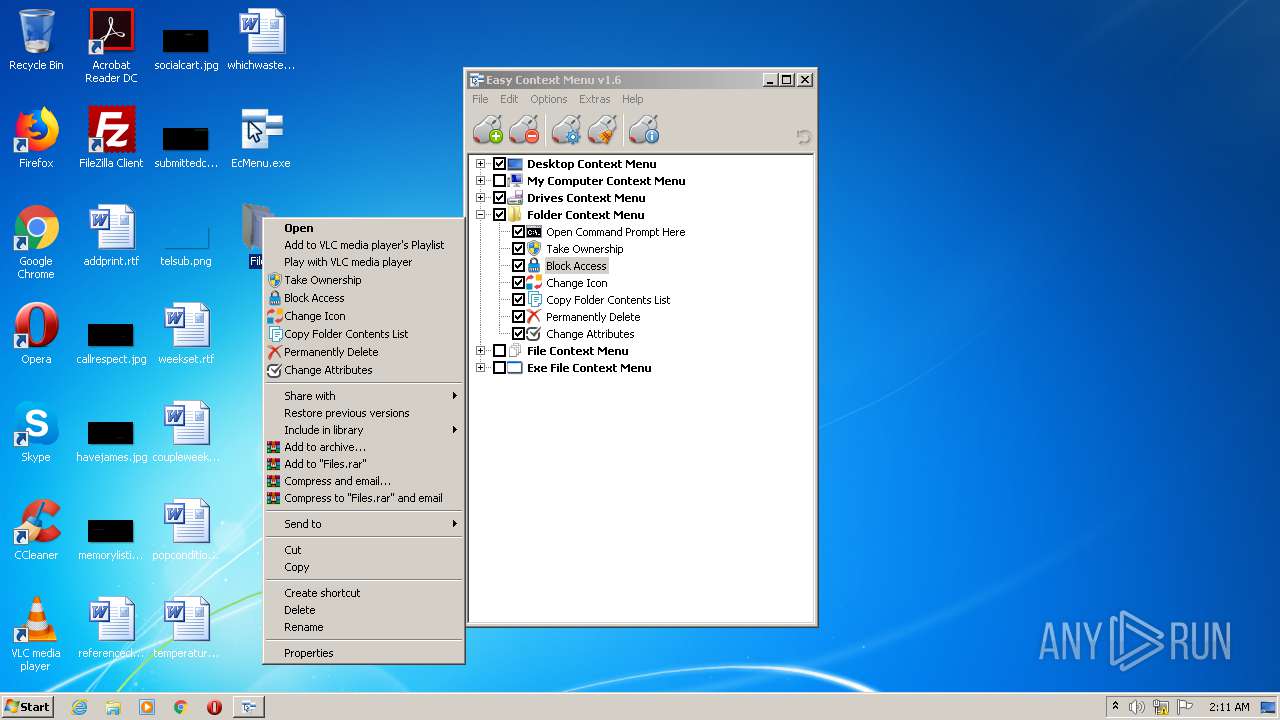Click Restore previous versions

pyautogui.click(x=363, y=413)
